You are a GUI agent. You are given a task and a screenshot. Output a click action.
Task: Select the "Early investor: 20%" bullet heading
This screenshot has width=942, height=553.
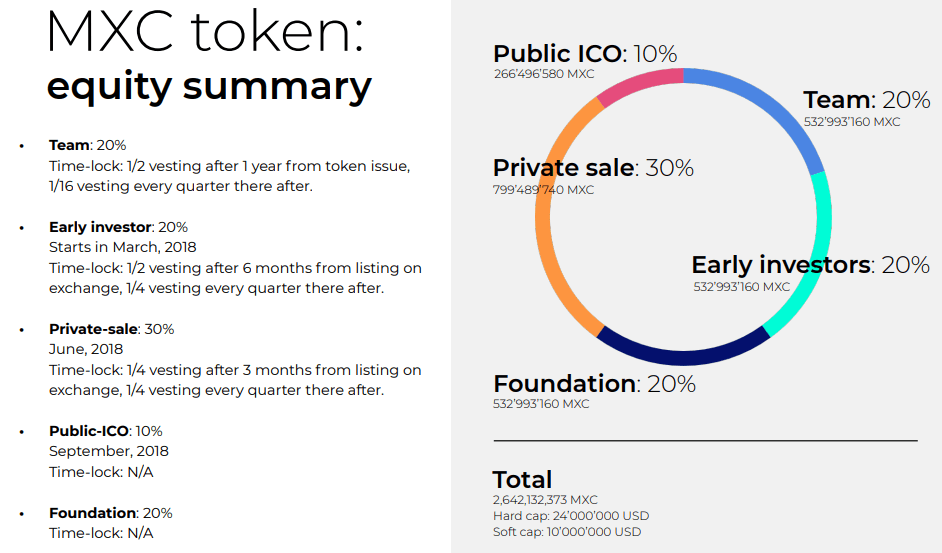tap(118, 227)
